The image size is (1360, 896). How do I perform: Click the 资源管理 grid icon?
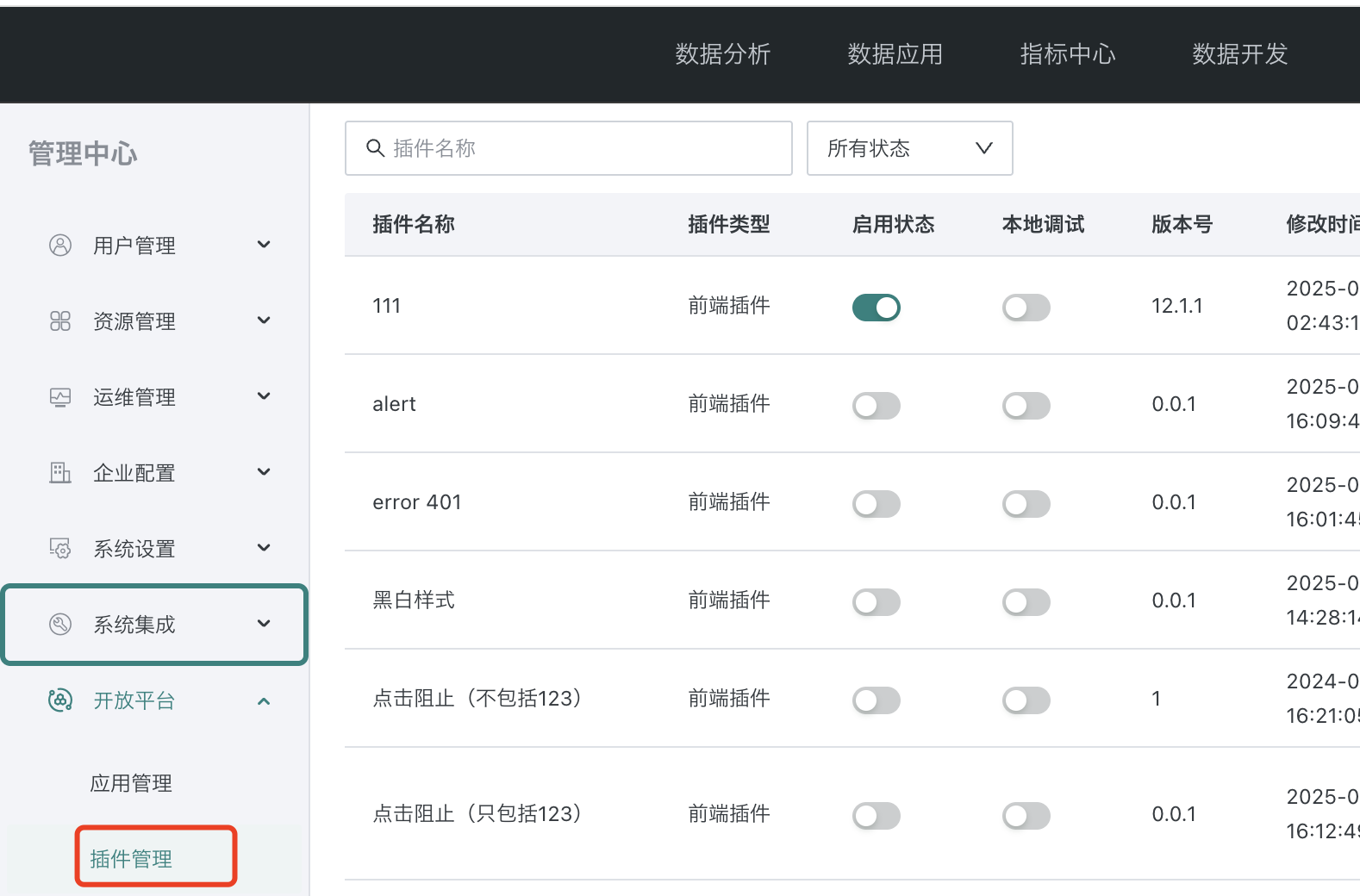click(x=60, y=321)
